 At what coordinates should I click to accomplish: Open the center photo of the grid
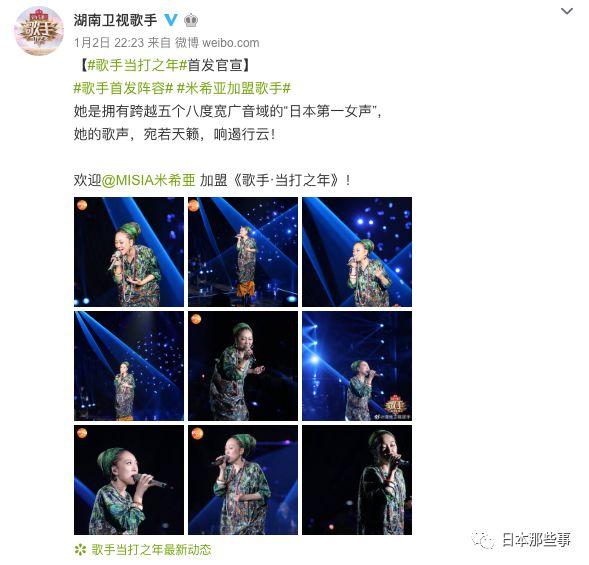243,366
